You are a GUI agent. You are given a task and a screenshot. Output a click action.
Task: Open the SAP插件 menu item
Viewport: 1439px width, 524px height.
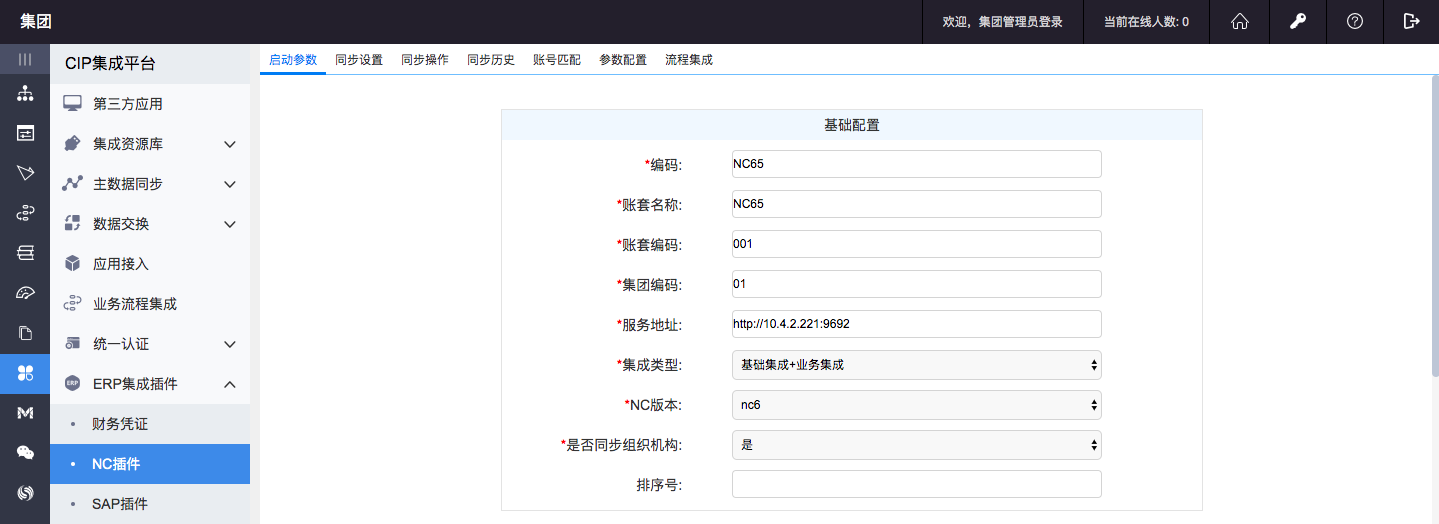[120, 504]
